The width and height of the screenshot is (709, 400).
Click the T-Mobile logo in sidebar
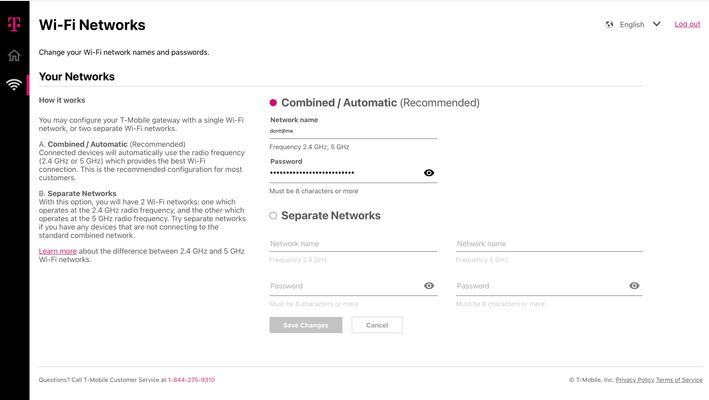coord(14,24)
